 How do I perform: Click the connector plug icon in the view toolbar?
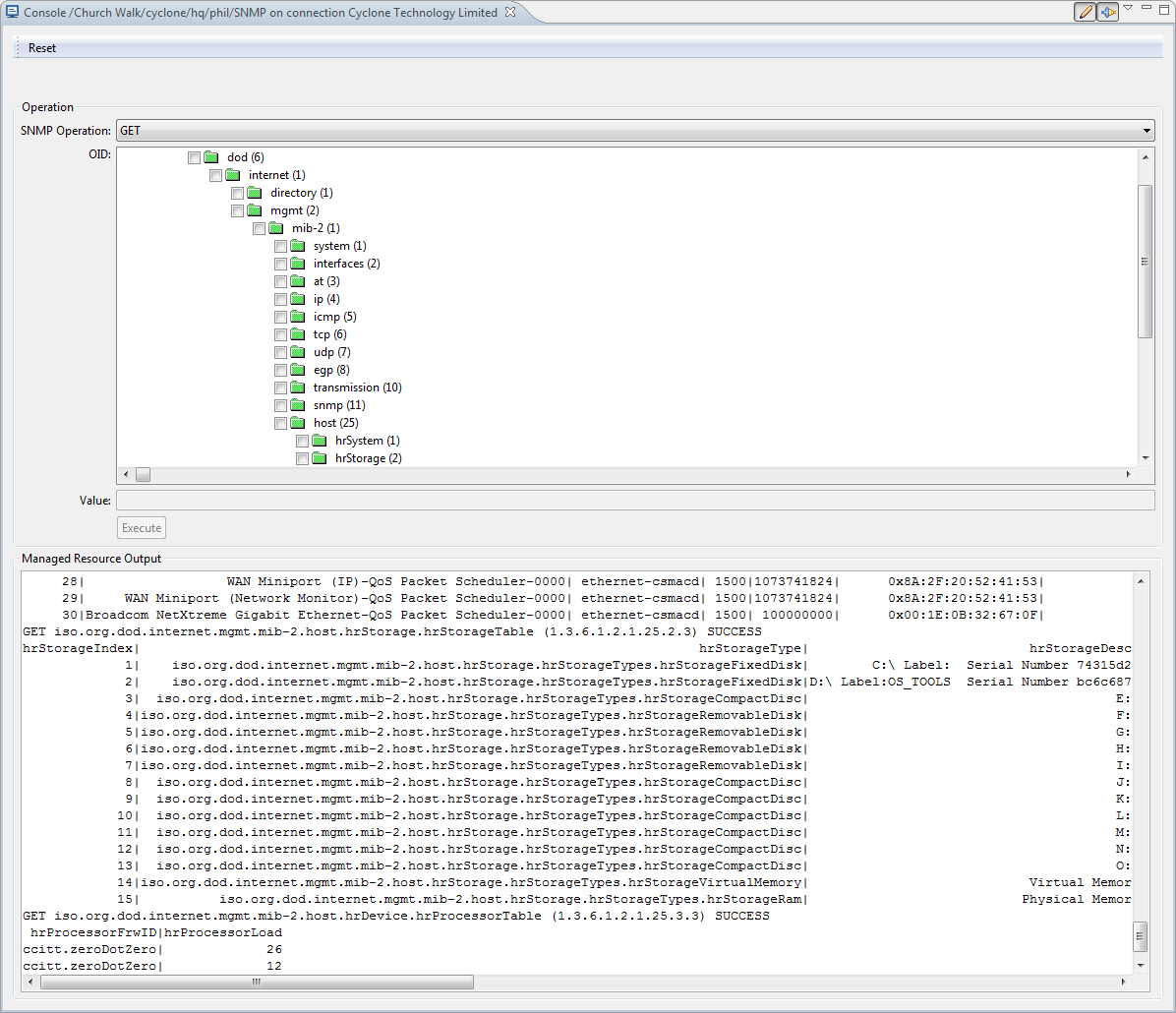tap(1108, 12)
